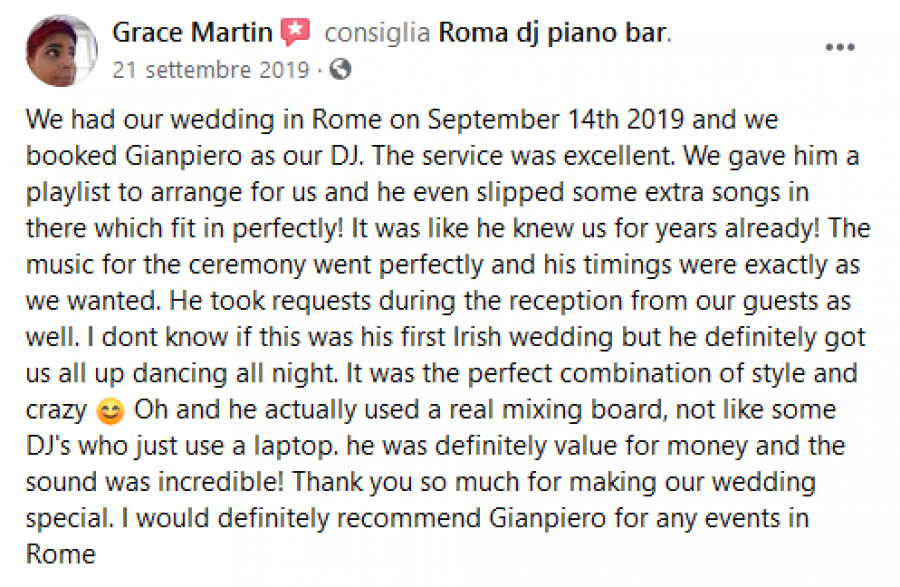This screenshot has height=587, width=900.
Task: Click "September 14th 2019" in the review text
Action: [555, 120]
